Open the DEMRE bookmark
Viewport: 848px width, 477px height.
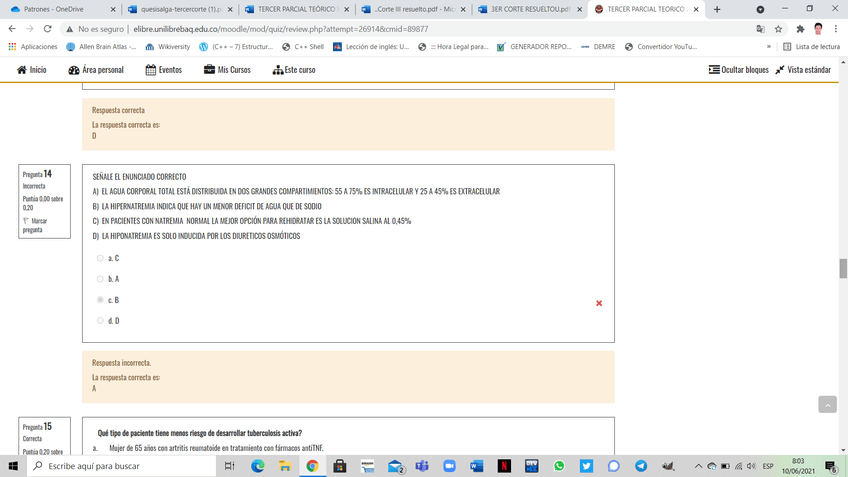coord(598,47)
